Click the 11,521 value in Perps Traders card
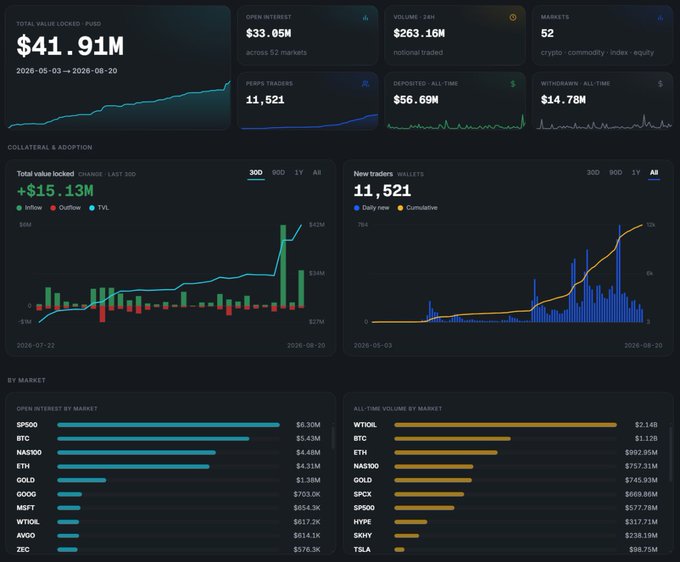This screenshot has height=562, width=680. point(265,100)
